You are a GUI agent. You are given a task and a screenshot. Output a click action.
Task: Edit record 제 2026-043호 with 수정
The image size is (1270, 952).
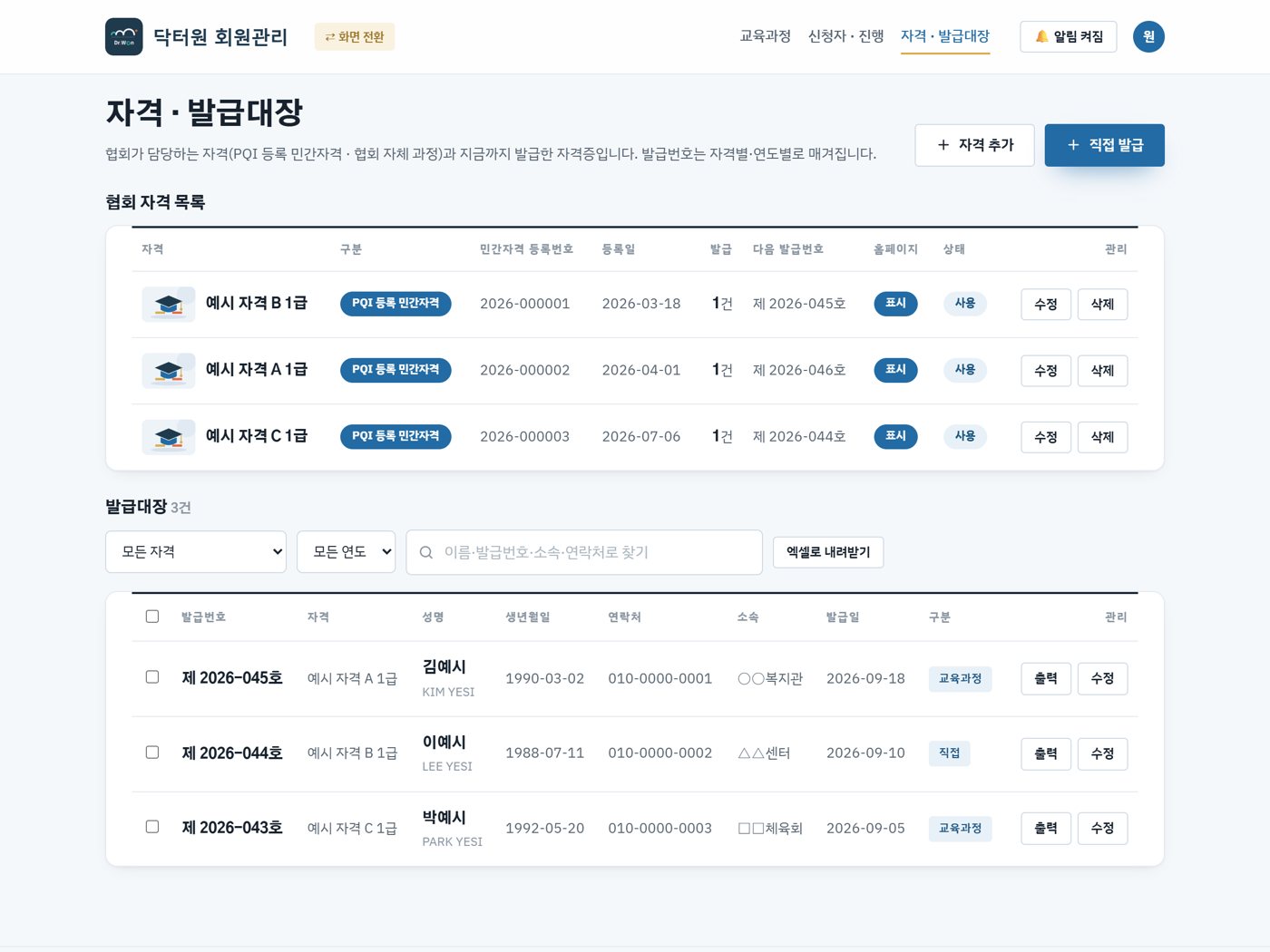tap(1102, 828)
